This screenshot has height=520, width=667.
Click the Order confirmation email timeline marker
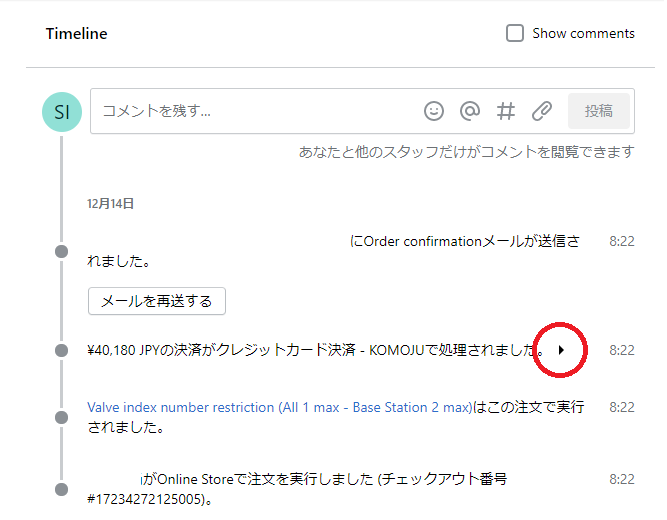click(62, 251)
